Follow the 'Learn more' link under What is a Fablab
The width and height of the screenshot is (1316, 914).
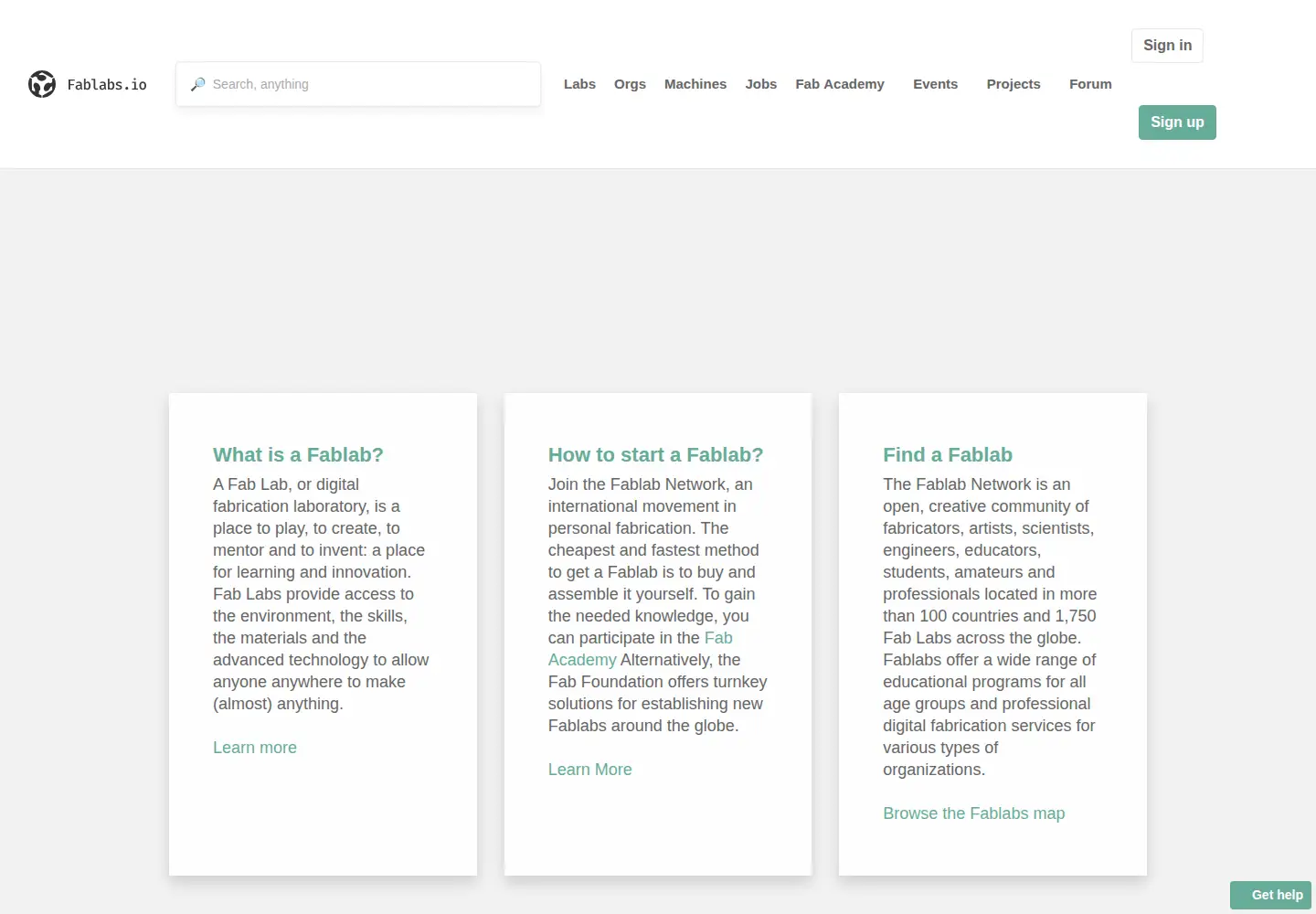[x=255, y=748]
